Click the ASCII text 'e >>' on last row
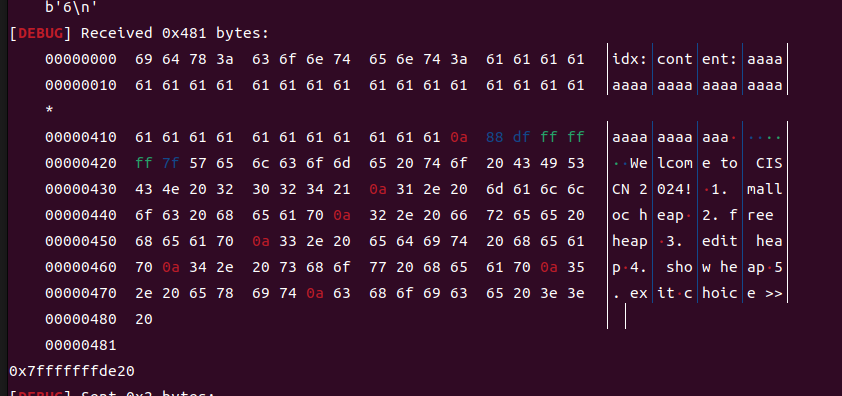 (x=765, y=293)
